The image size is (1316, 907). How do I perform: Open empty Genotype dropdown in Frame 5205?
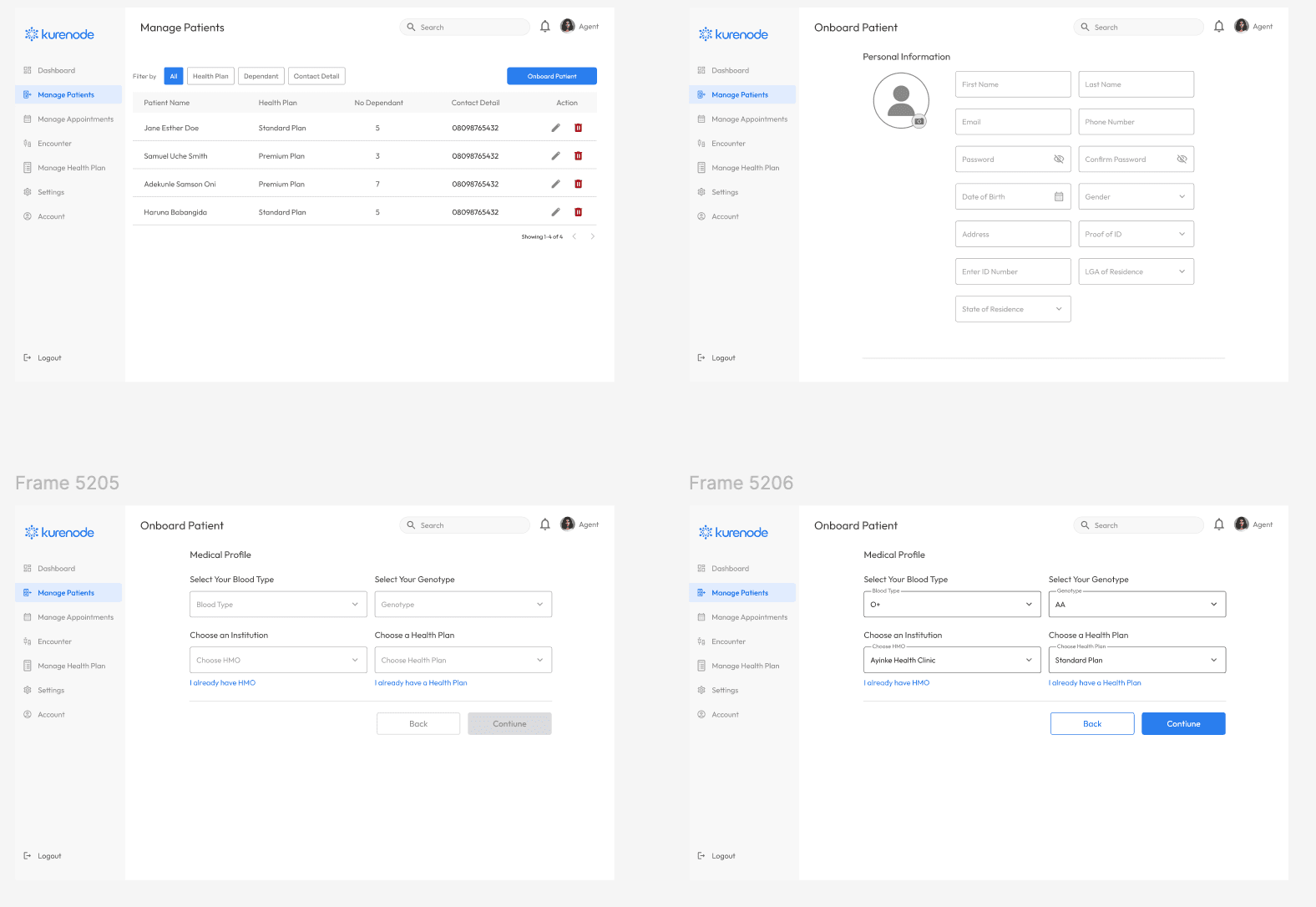pyautogui.click(x=463, y=605)
